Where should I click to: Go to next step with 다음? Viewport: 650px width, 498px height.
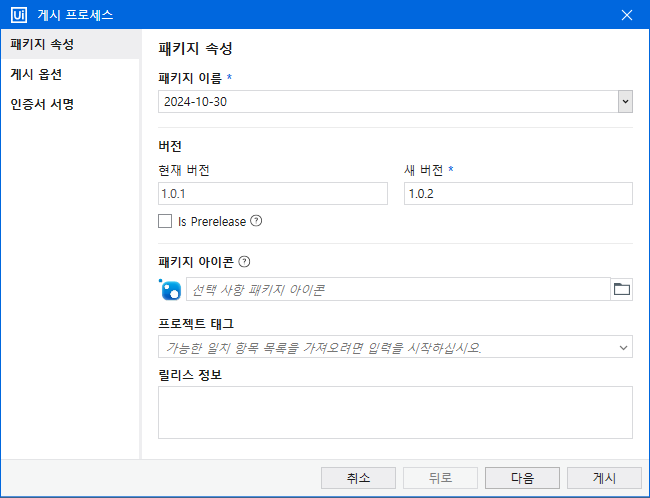tap(522, 478)
